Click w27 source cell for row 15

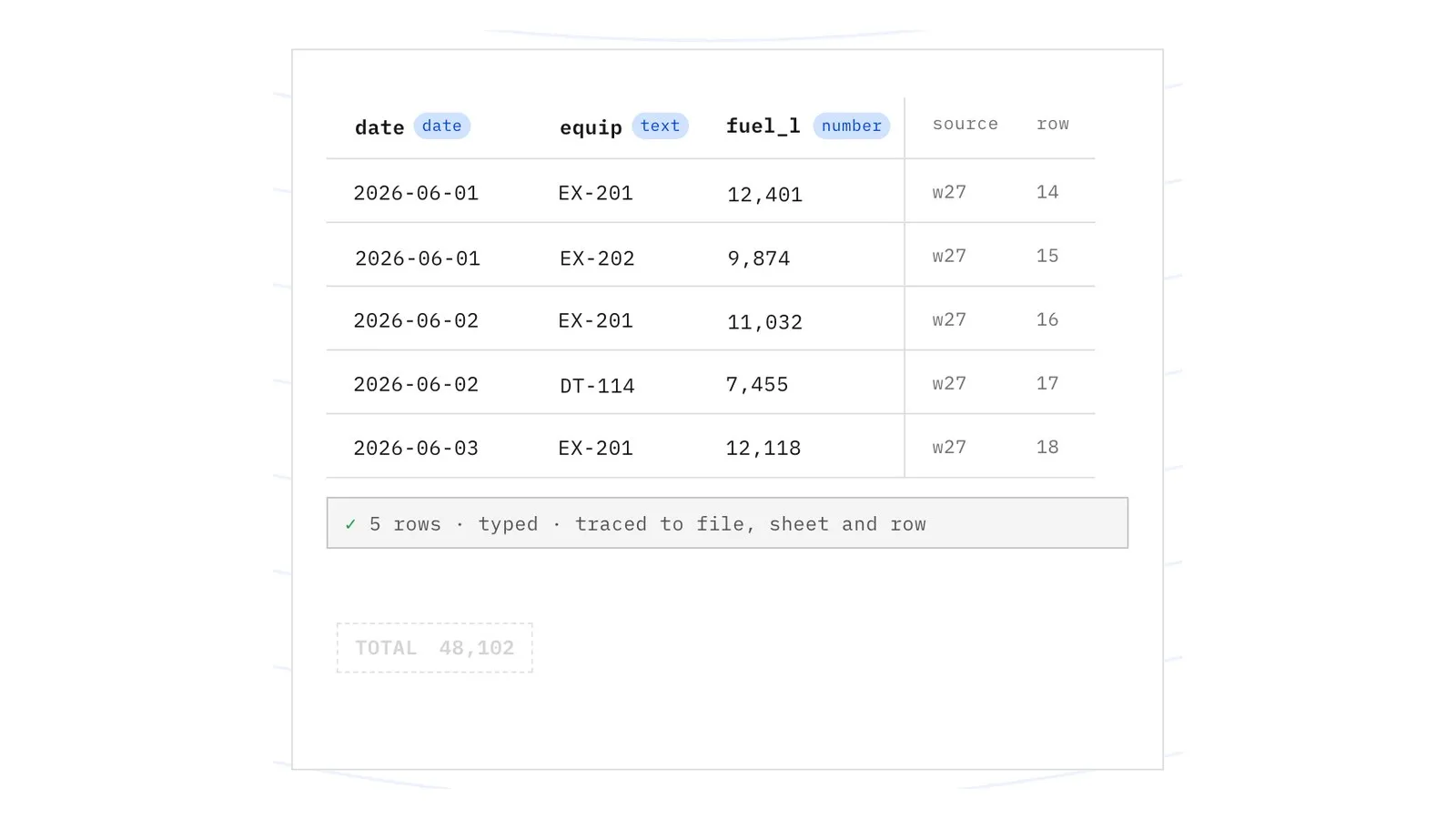tap(949, 256)
